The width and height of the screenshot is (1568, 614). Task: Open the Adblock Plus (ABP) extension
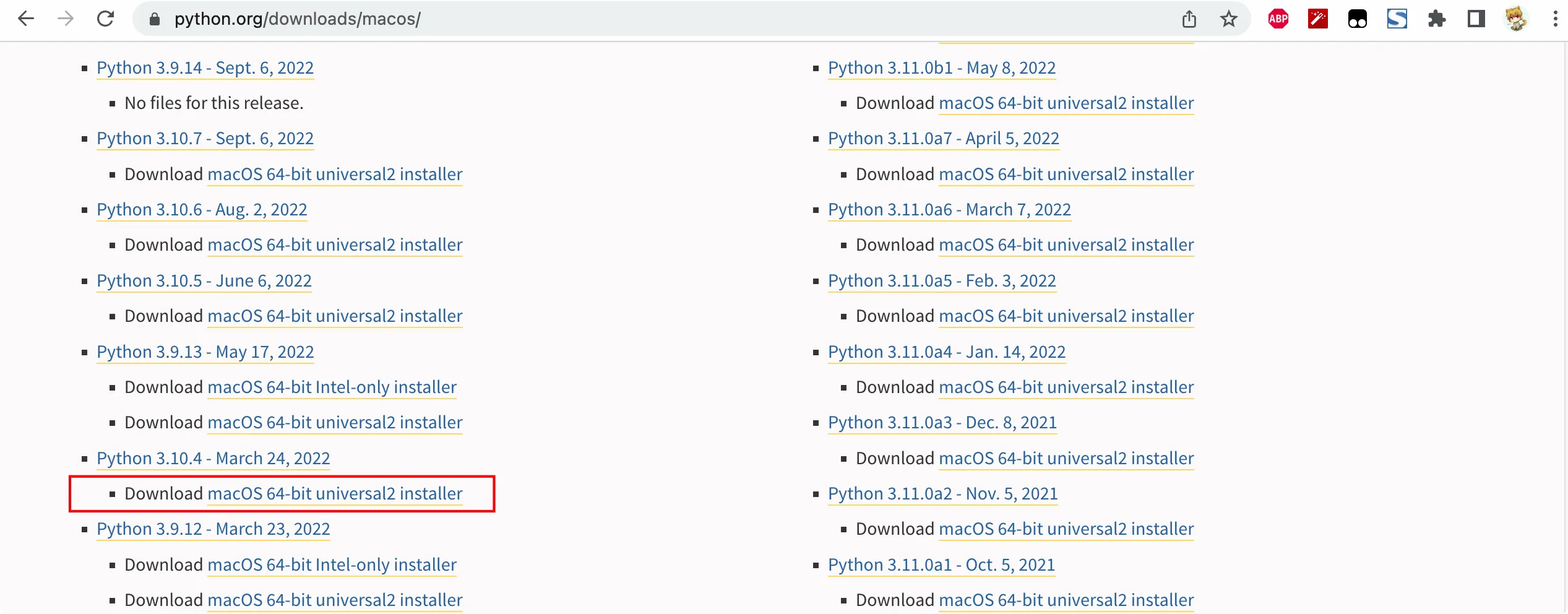(1278, 19)
